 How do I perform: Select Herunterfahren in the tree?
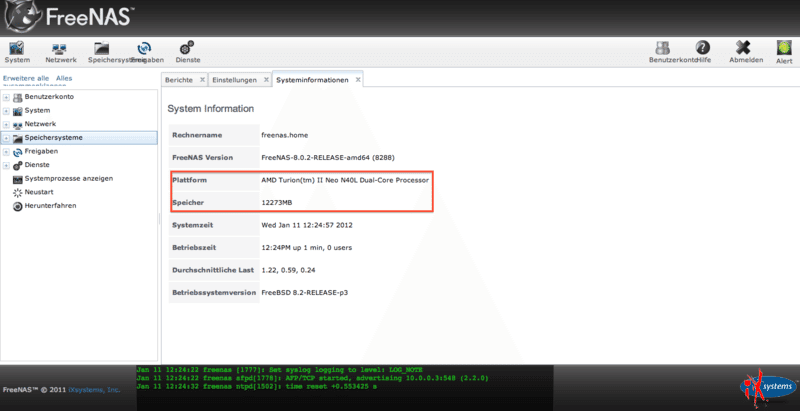coord(51,206)
